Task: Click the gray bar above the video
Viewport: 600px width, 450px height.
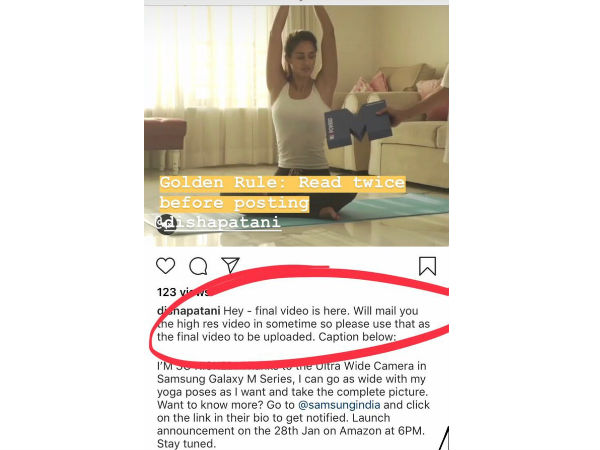Action: click(296, 2)
